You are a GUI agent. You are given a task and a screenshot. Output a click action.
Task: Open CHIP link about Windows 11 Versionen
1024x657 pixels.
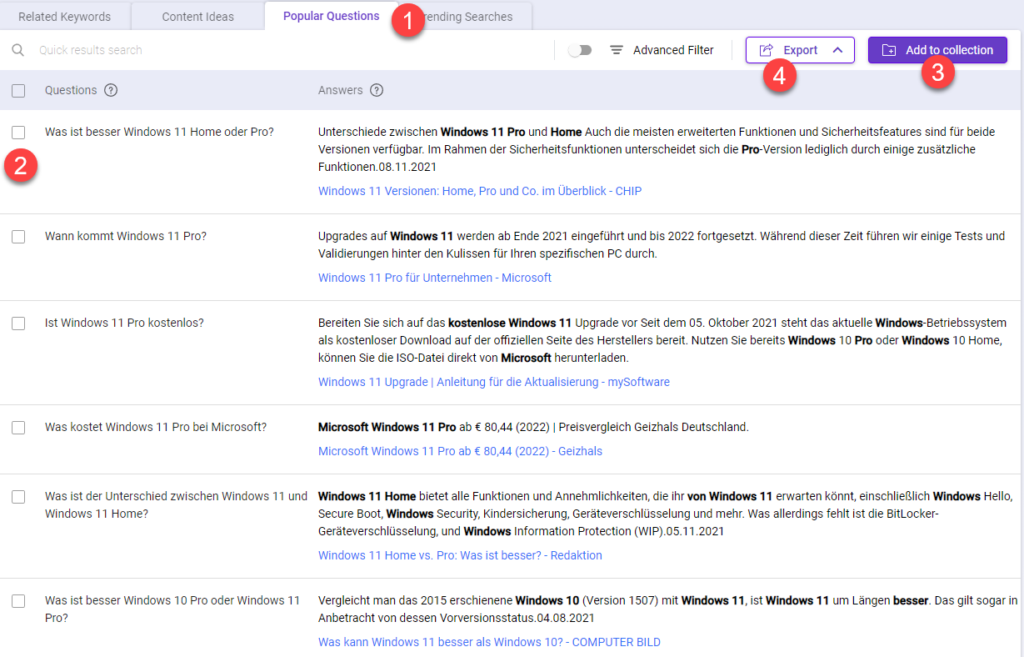click(x=480, y=191)
